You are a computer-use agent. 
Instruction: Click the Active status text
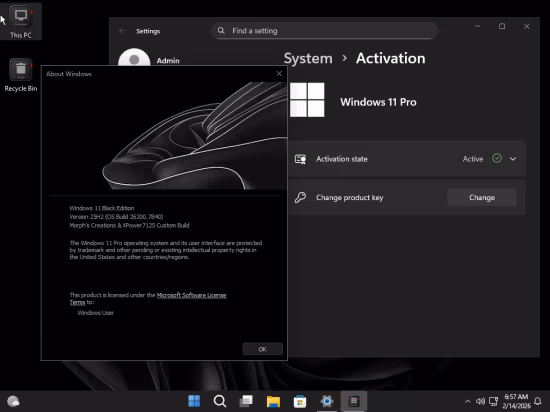point(473,159)
